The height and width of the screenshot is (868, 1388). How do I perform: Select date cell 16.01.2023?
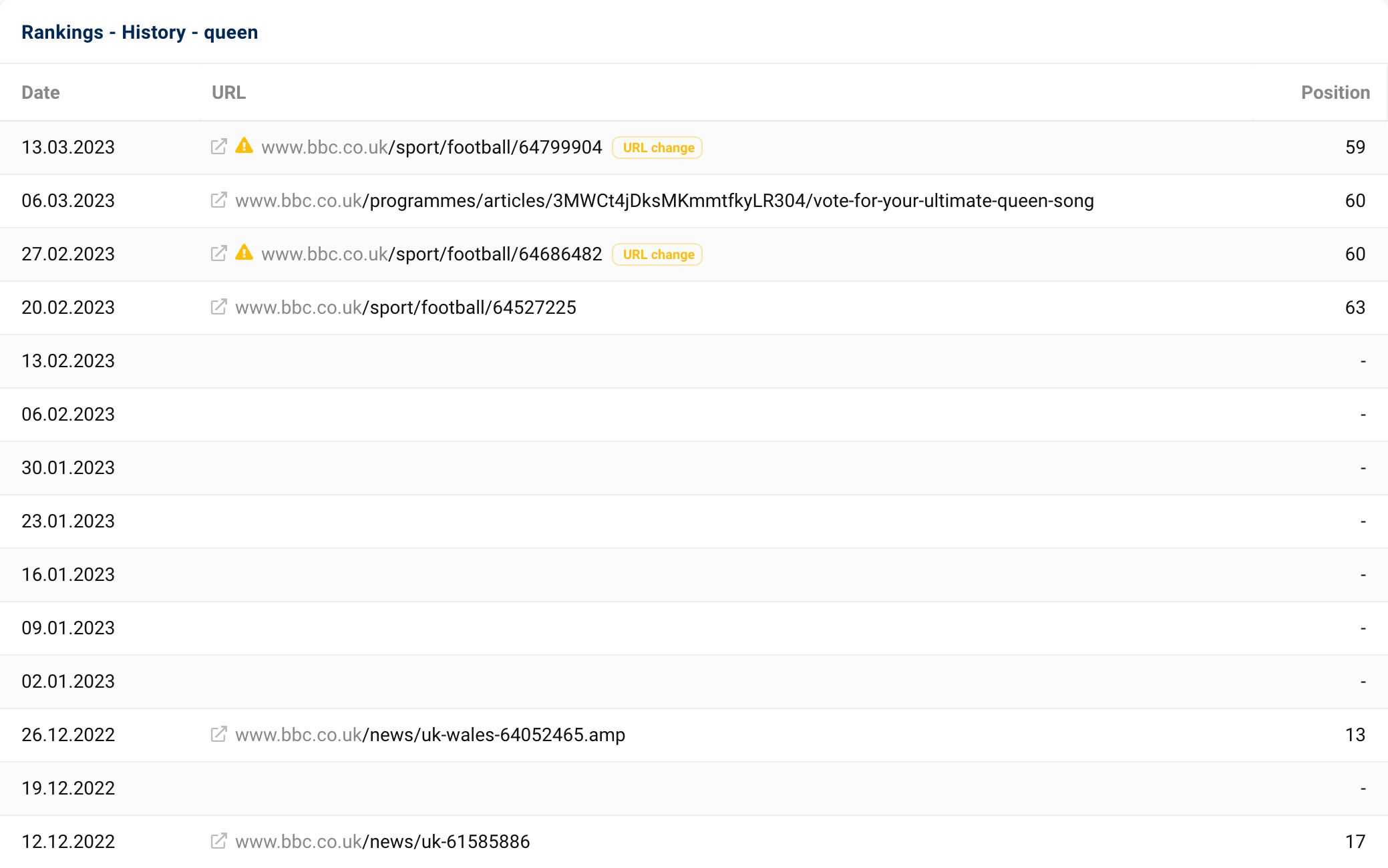[x=68, y=575]
